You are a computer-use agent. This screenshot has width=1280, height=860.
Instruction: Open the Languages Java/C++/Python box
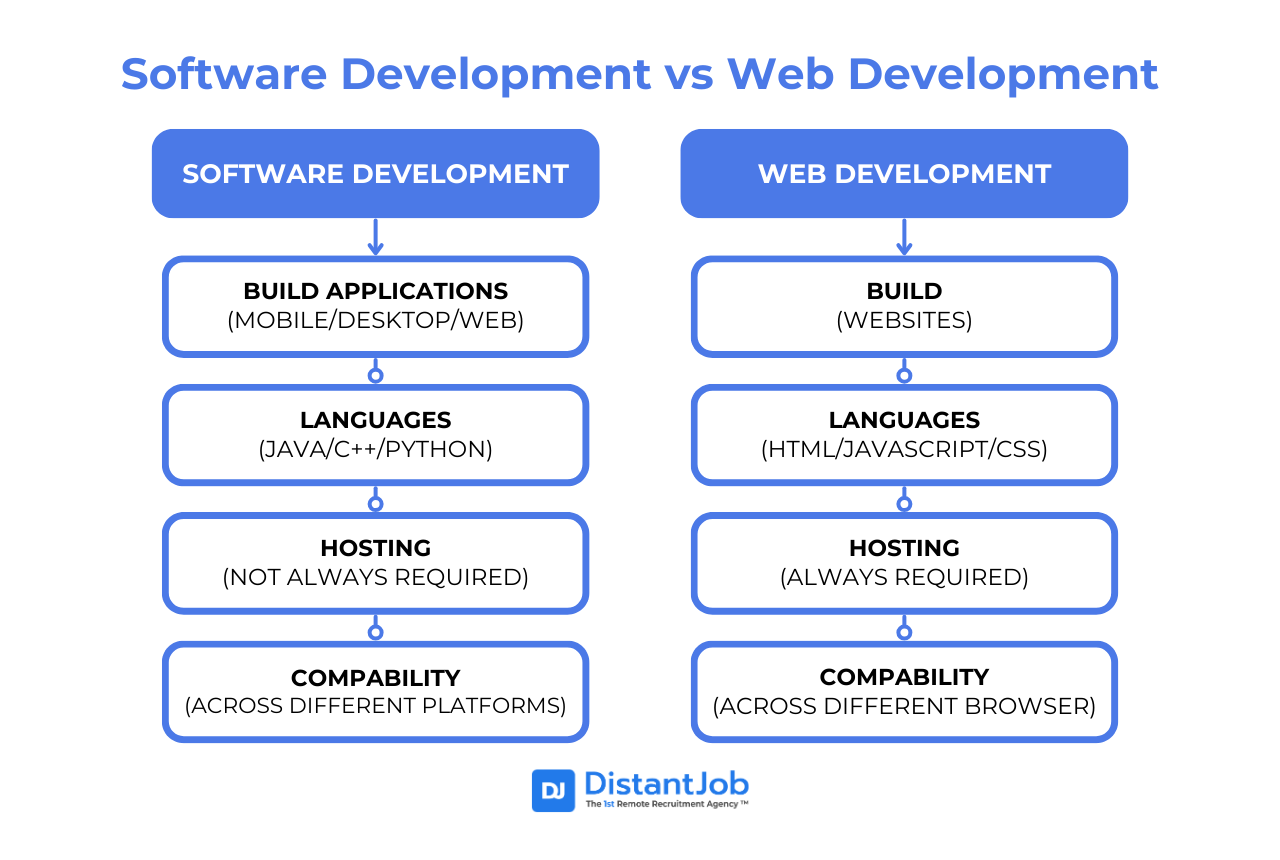pyautogui.click(x=375, y=435)
